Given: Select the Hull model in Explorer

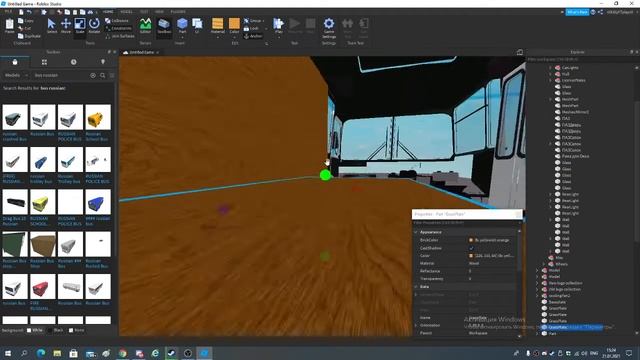Looking at the screenshot, I should (565, 74).
